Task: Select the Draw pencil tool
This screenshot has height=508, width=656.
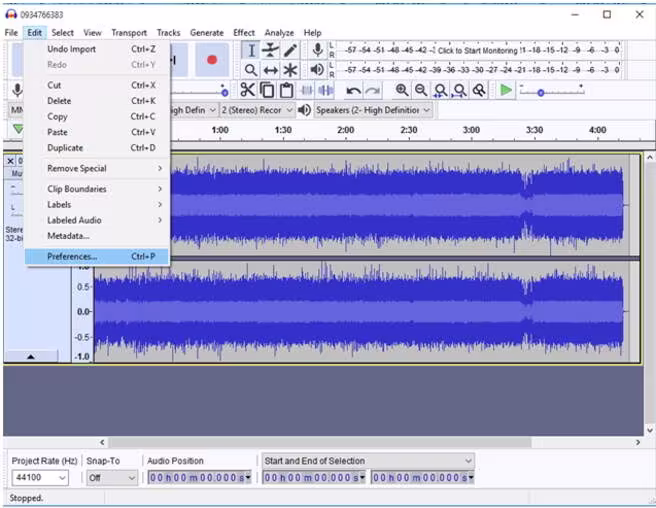Action: coord(290,51)
